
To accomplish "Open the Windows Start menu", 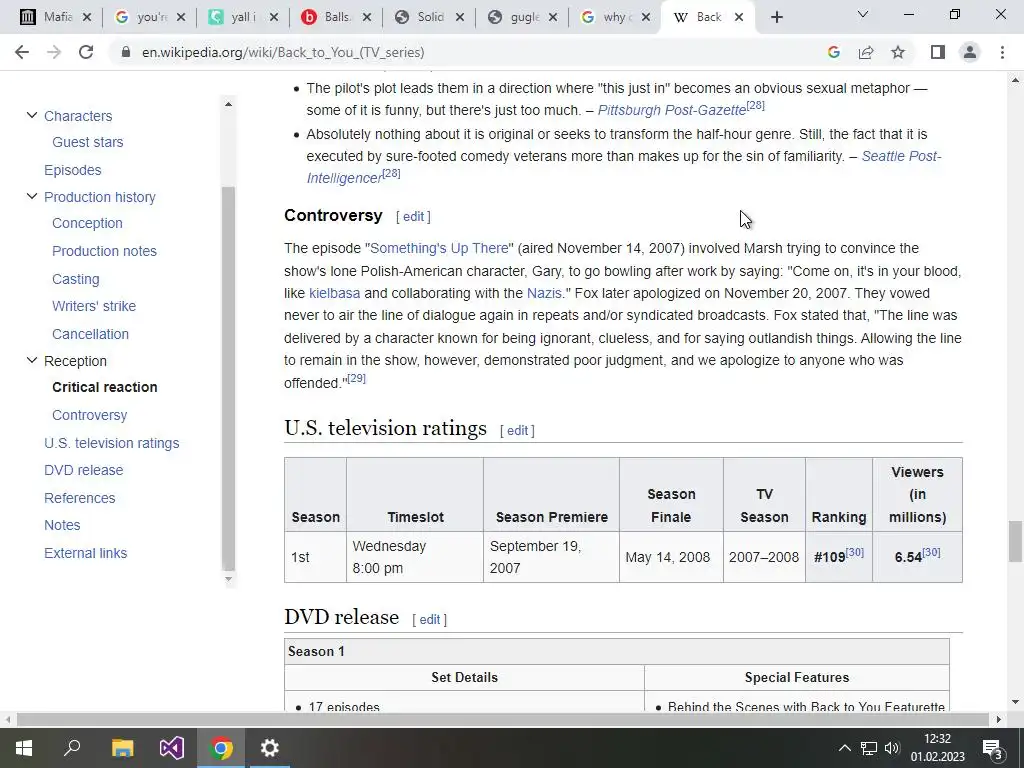I will pyautogui.click(x=24, y=748).
